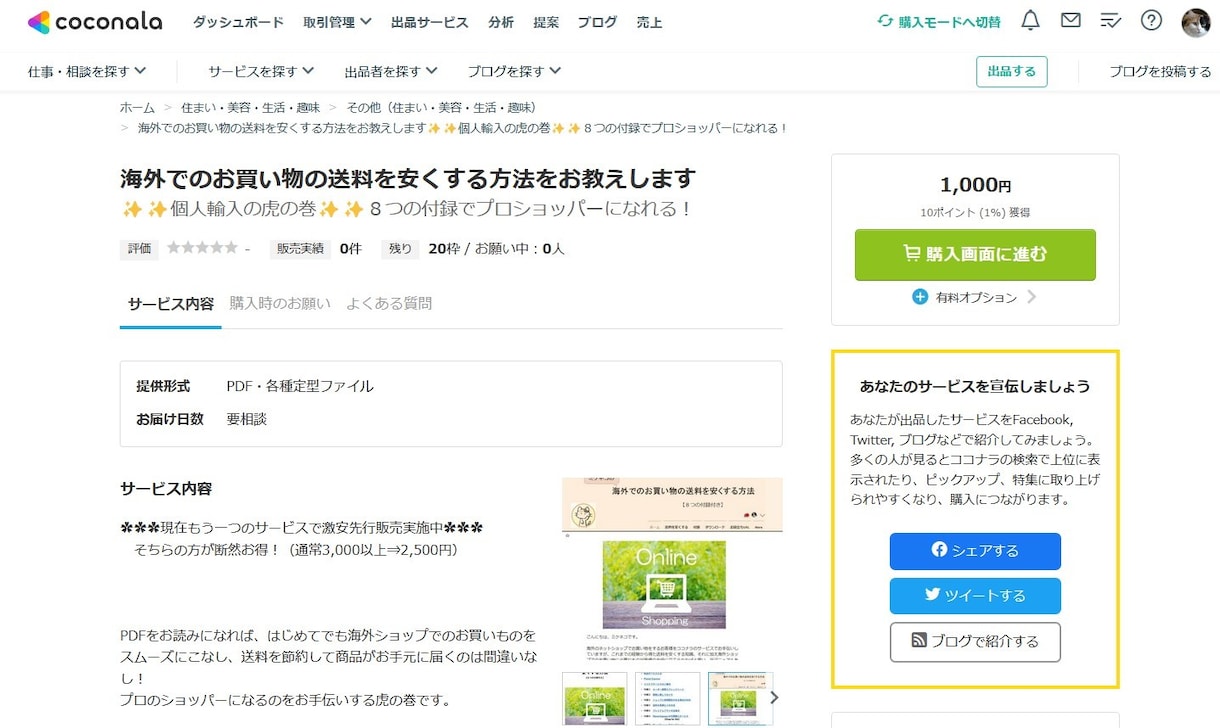Share on Facebook with シェアする
The image size is (1220, 728).
click(x=975, y=551)
